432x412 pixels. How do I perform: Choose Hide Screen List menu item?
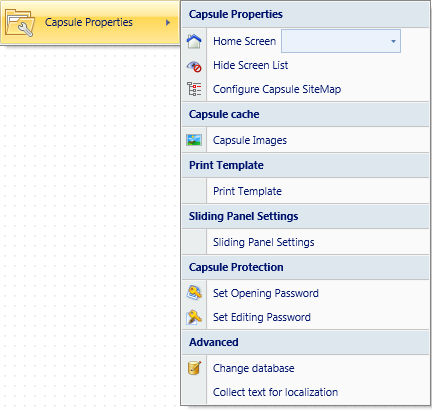coord(250,65)
